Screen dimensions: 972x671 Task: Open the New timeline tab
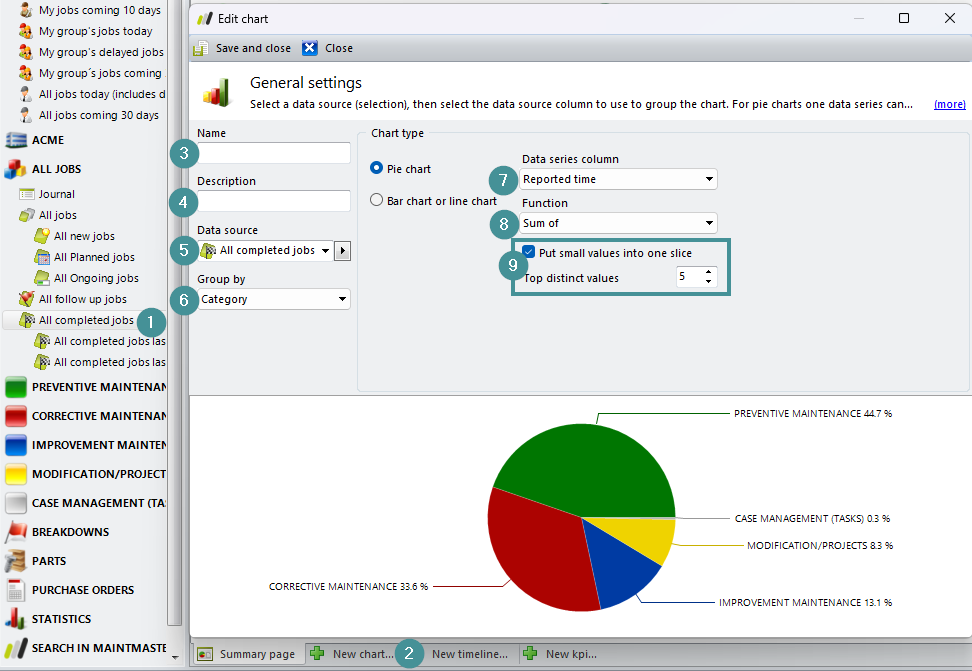click(x=469, y=654)
